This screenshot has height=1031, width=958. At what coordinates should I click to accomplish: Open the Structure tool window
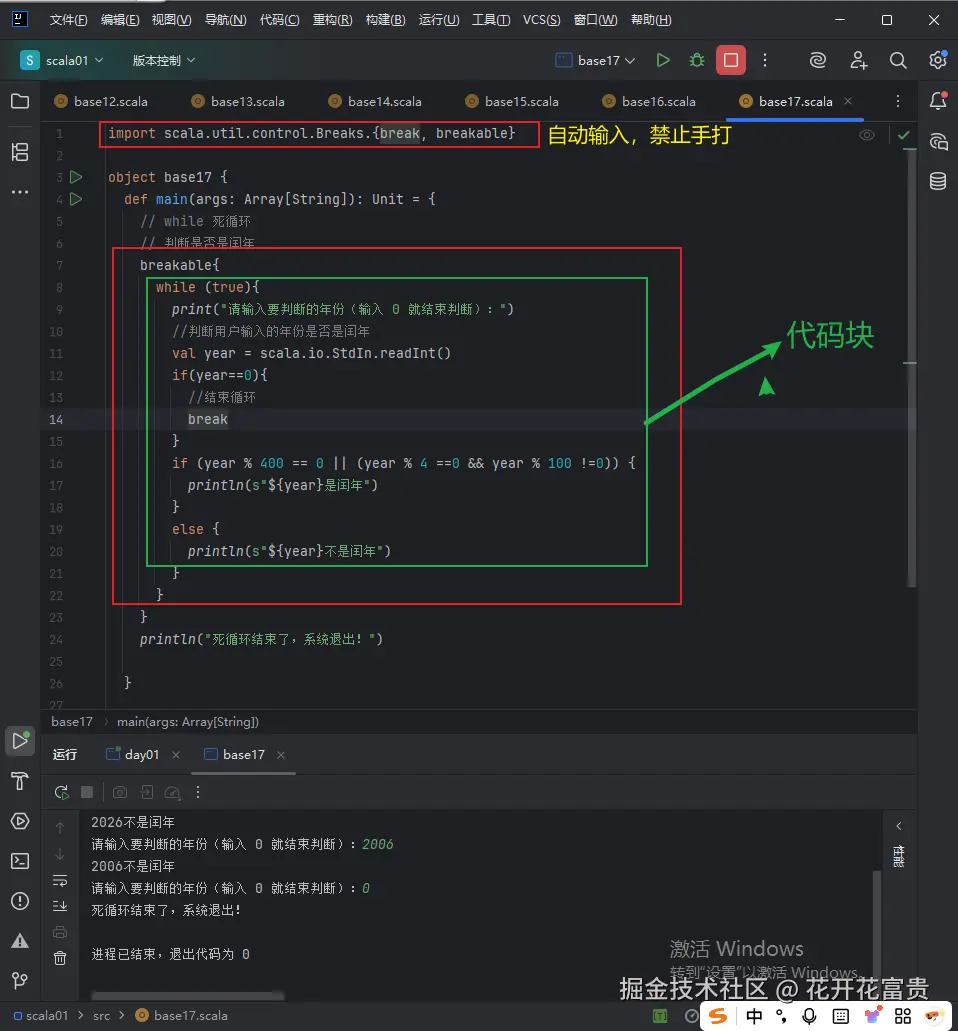click(20, 152)
